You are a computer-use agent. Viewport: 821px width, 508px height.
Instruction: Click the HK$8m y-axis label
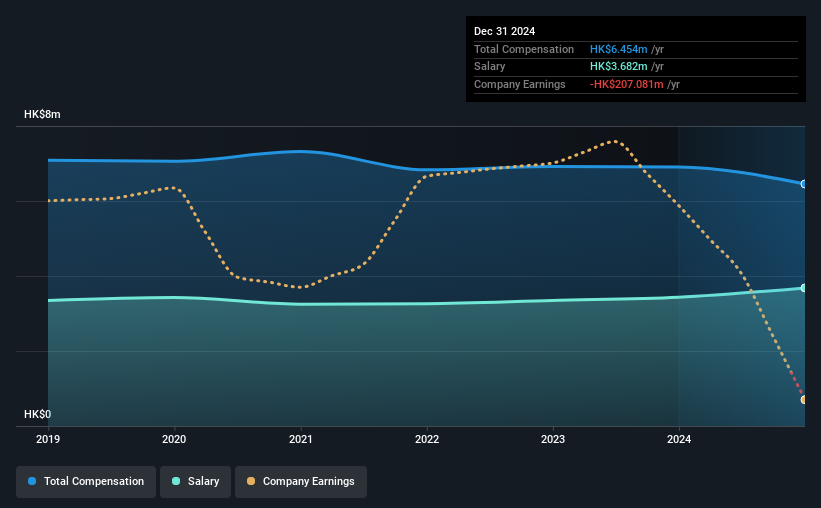coord(42,114)
